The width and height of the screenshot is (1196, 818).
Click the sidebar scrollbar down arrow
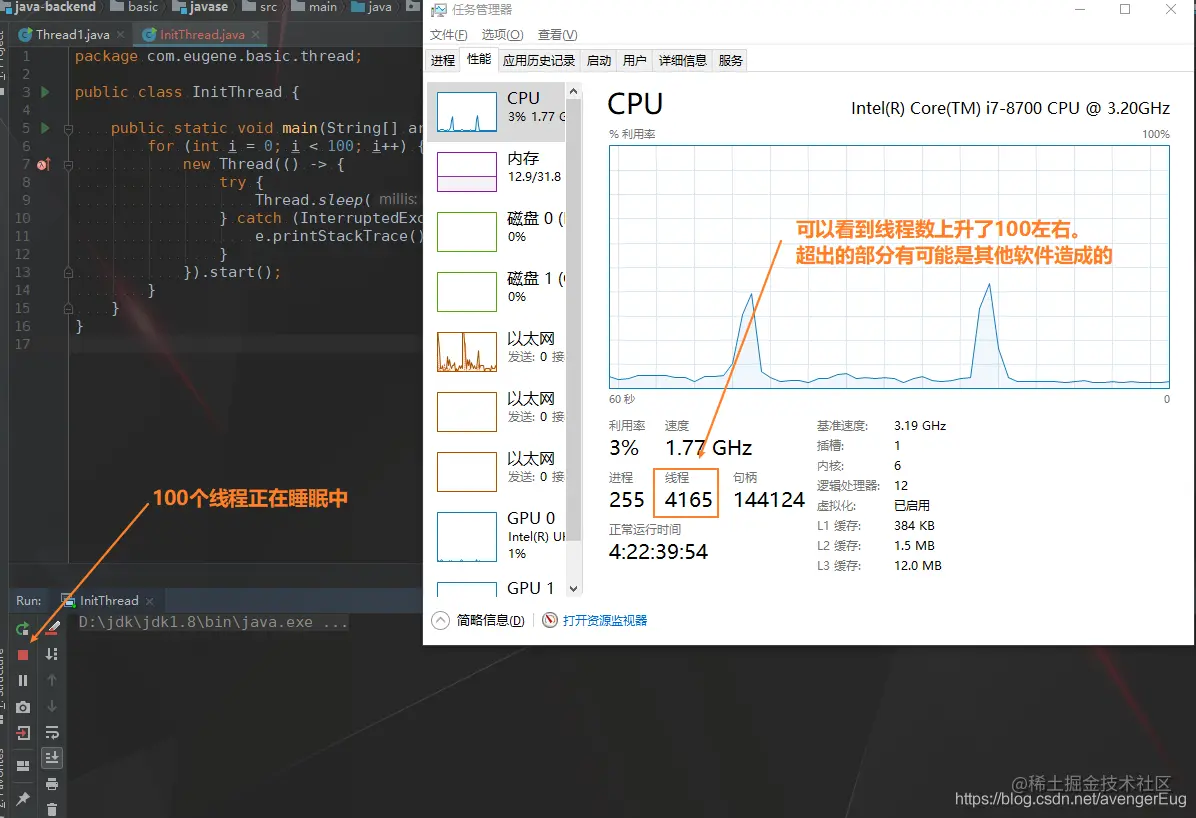(x=574, y=589)
